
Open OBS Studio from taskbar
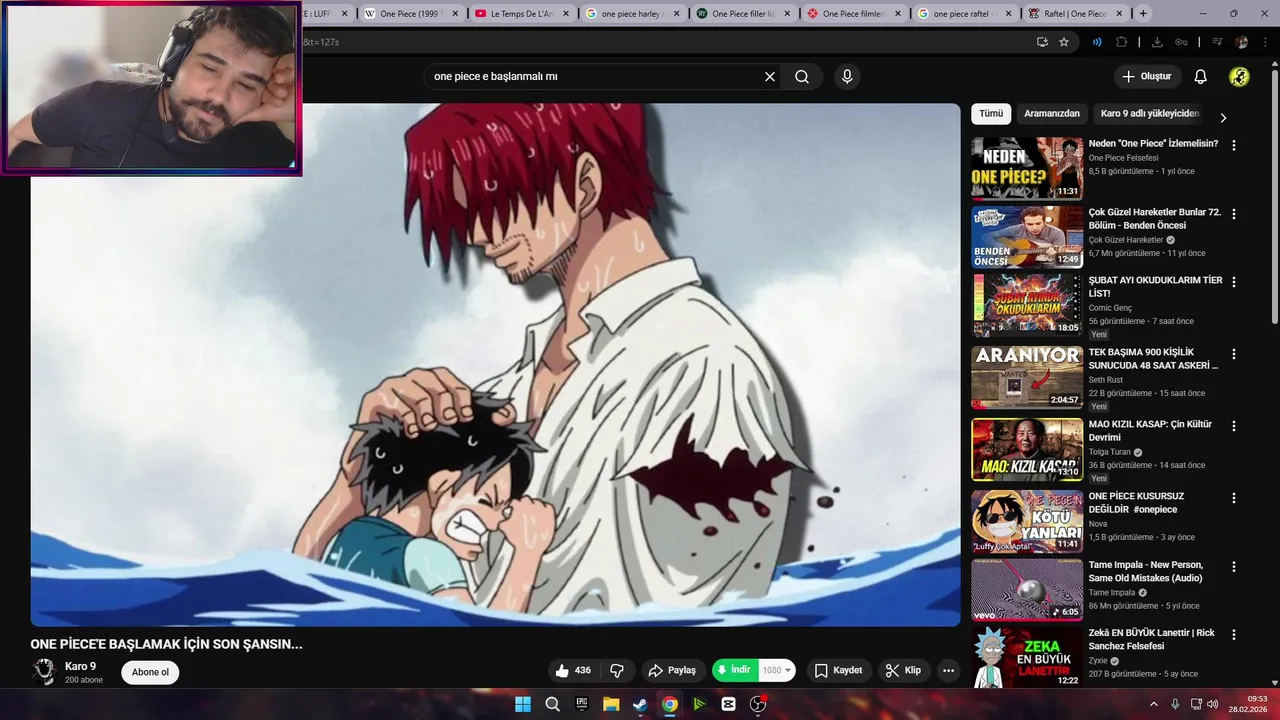click(x=758, y=704)
